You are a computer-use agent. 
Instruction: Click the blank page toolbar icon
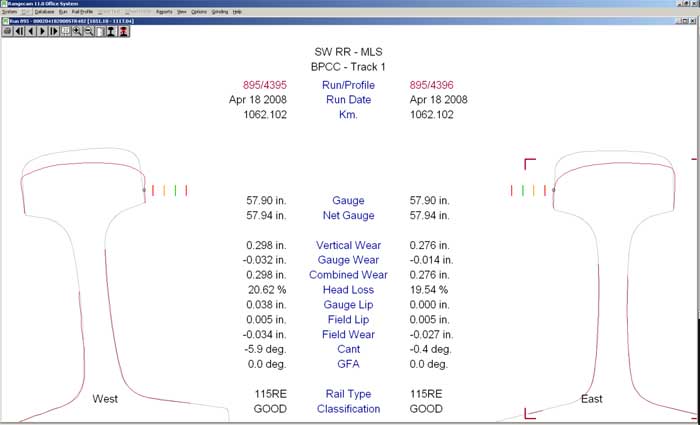click(x=100, y=31)
